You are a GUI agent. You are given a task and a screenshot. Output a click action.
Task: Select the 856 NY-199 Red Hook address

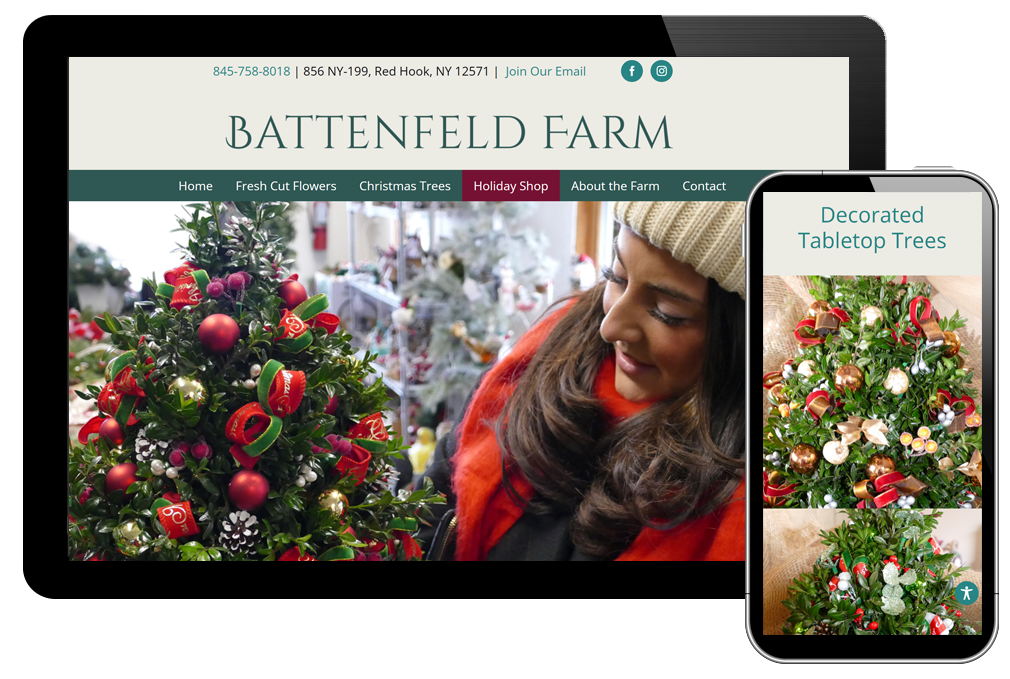pyautogui.click(x=396, y=72)
